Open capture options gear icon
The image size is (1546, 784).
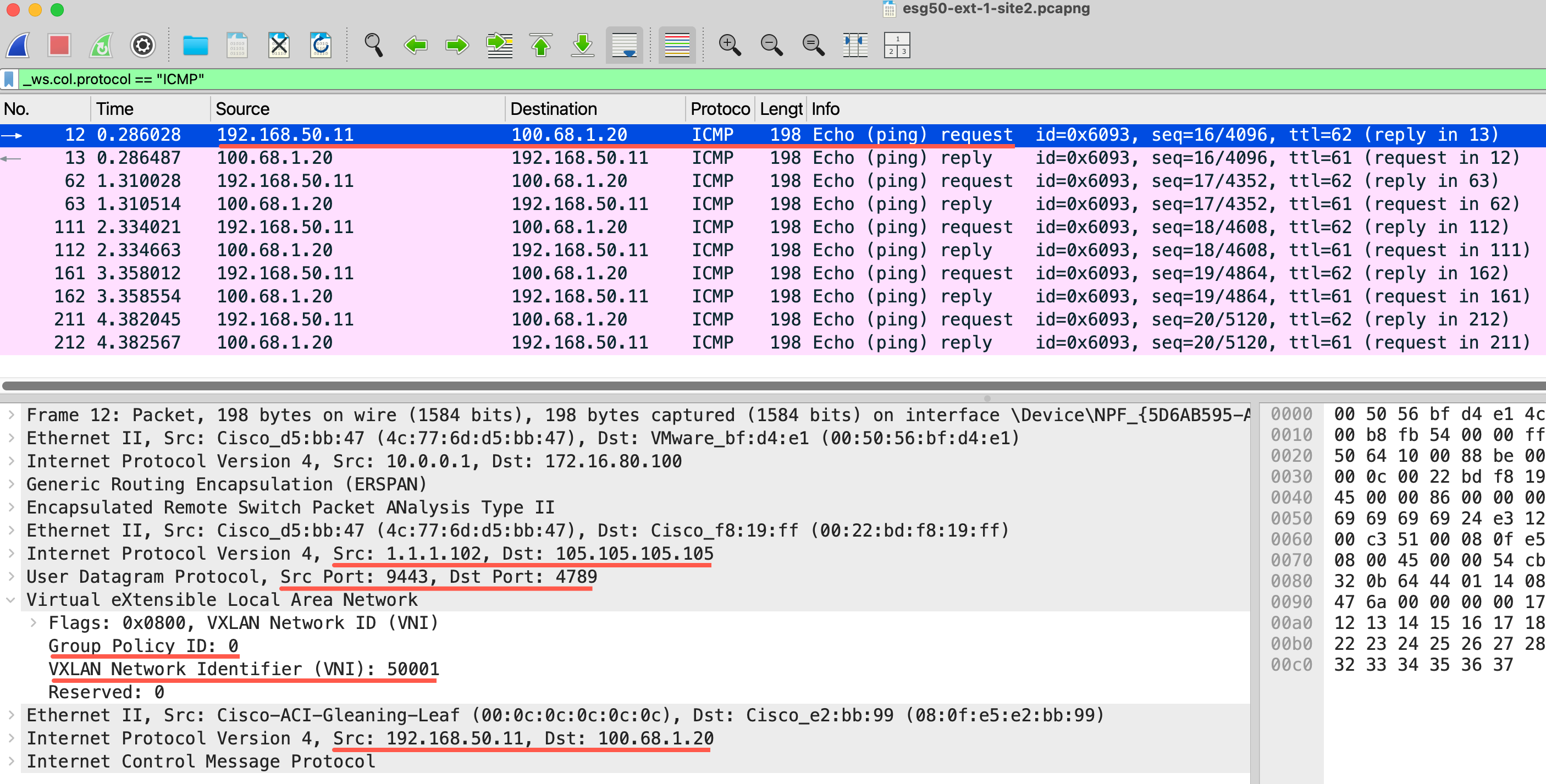(143, 45)
